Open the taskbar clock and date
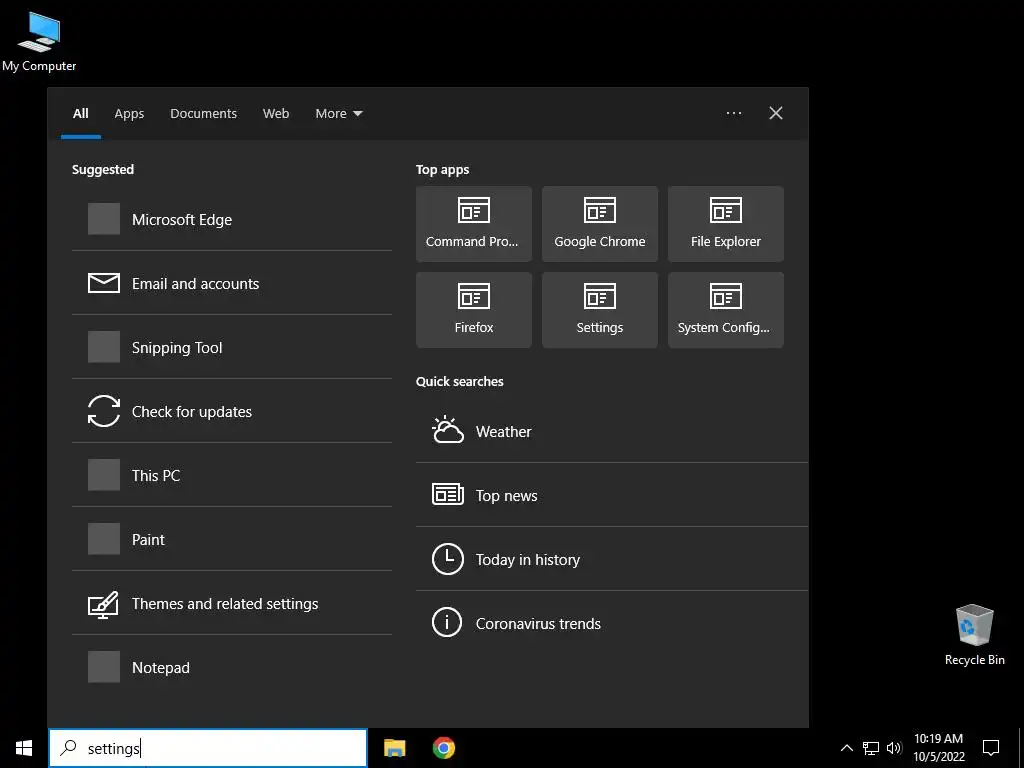Image resolution: width=1024 pixels, height=768 pixels. pyautogui.click(x=938, y=748)
